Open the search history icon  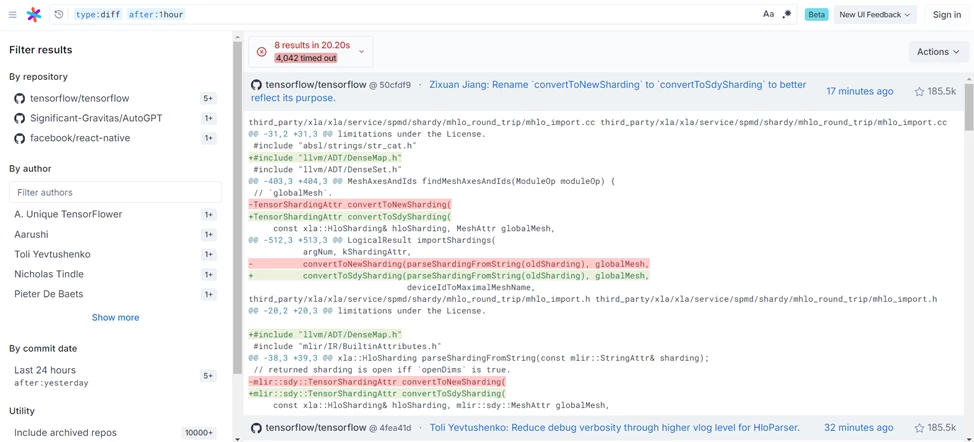click(x=58, y=15)
